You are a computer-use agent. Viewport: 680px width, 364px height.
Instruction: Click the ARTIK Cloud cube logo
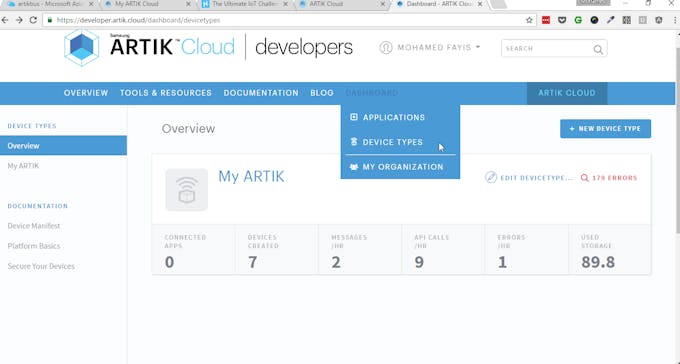tap(82, 47)
